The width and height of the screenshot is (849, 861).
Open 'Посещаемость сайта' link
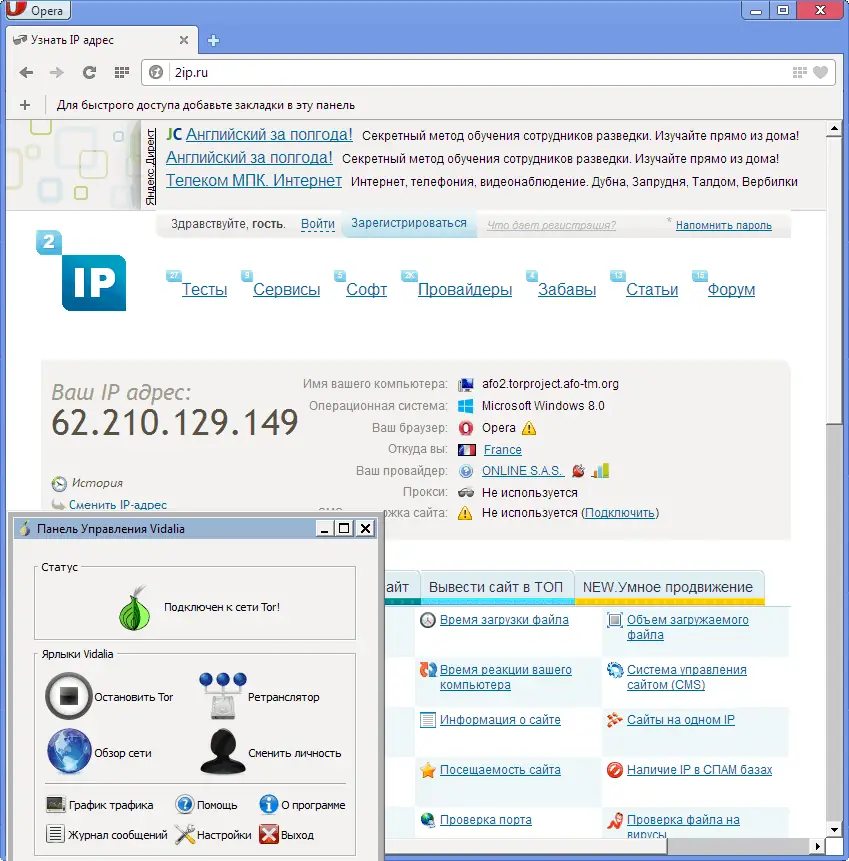click(500, 770)
